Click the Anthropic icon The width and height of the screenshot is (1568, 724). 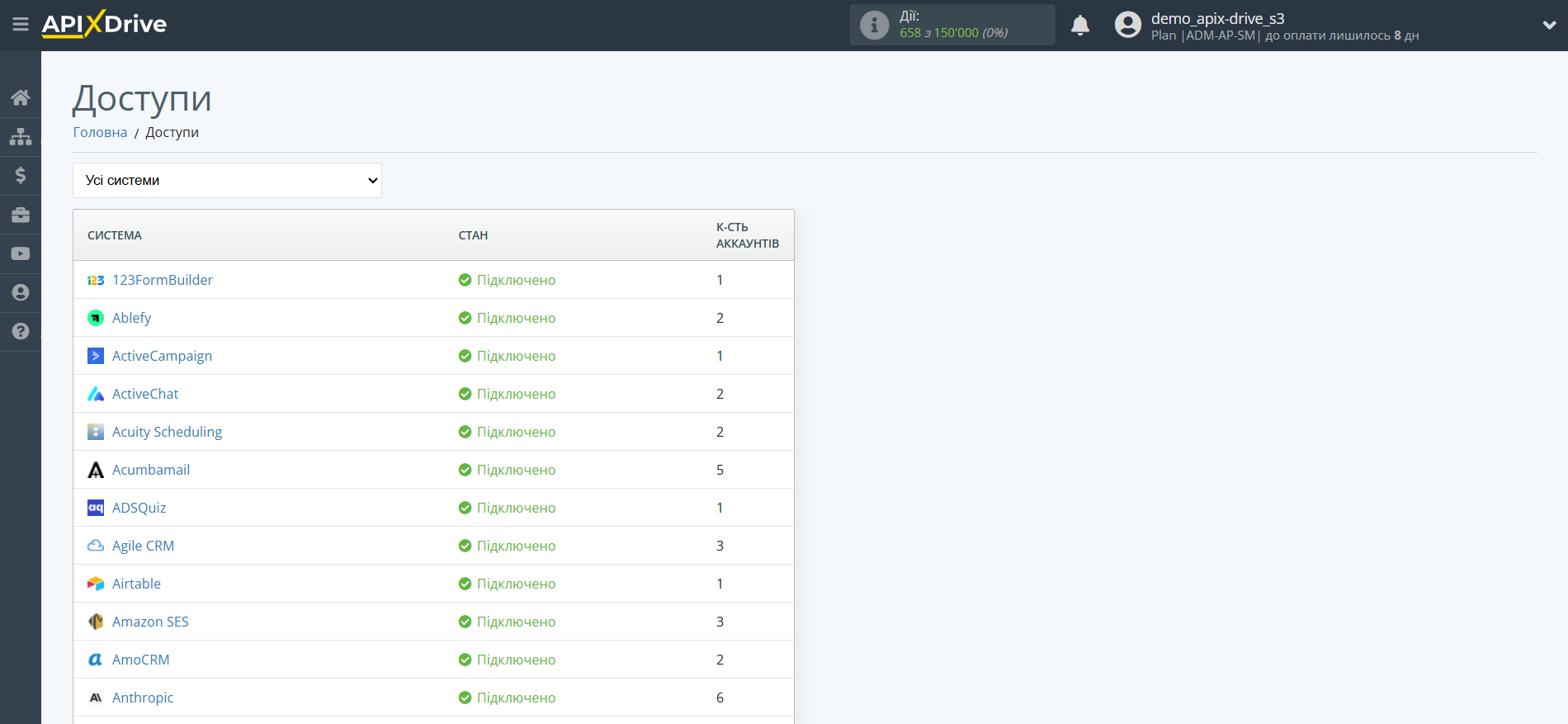click(96, 698)
